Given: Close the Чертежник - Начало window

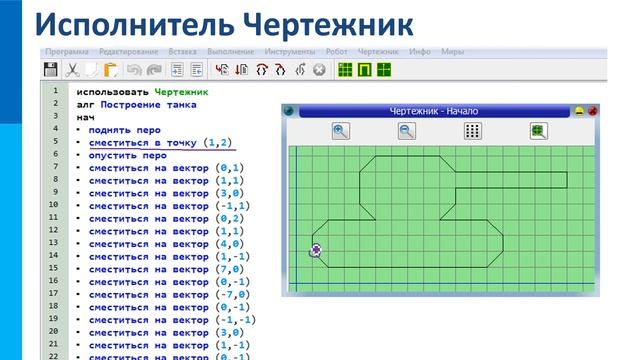Looking at the screenshot, I should click(x=593, y=111).
